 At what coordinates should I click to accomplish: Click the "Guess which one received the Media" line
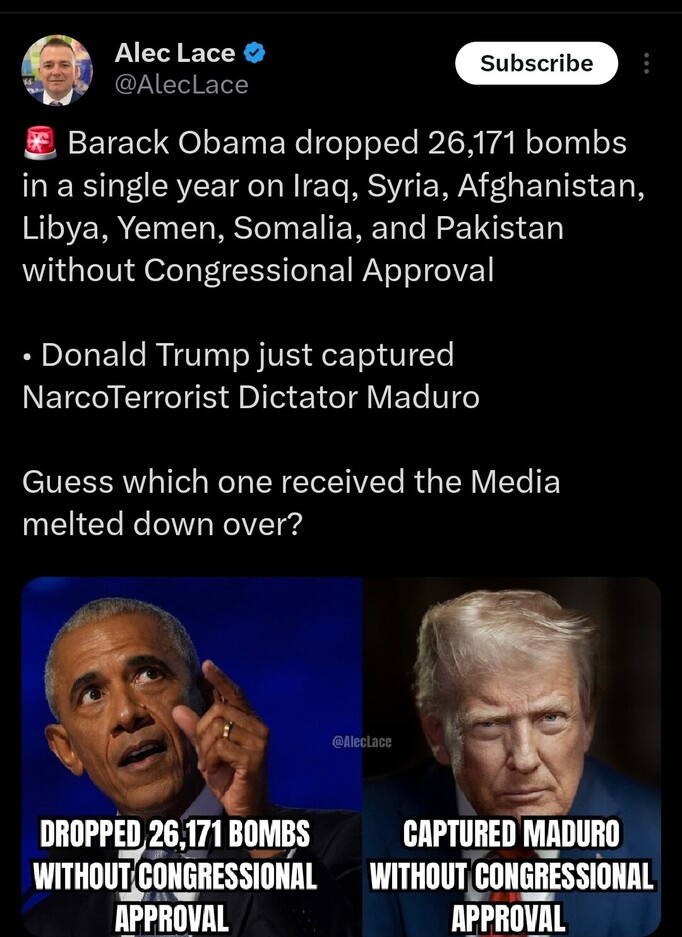(x=291, y=482)
